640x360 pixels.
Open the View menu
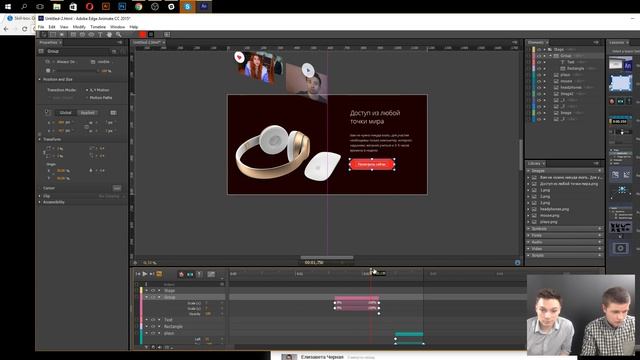64,27
